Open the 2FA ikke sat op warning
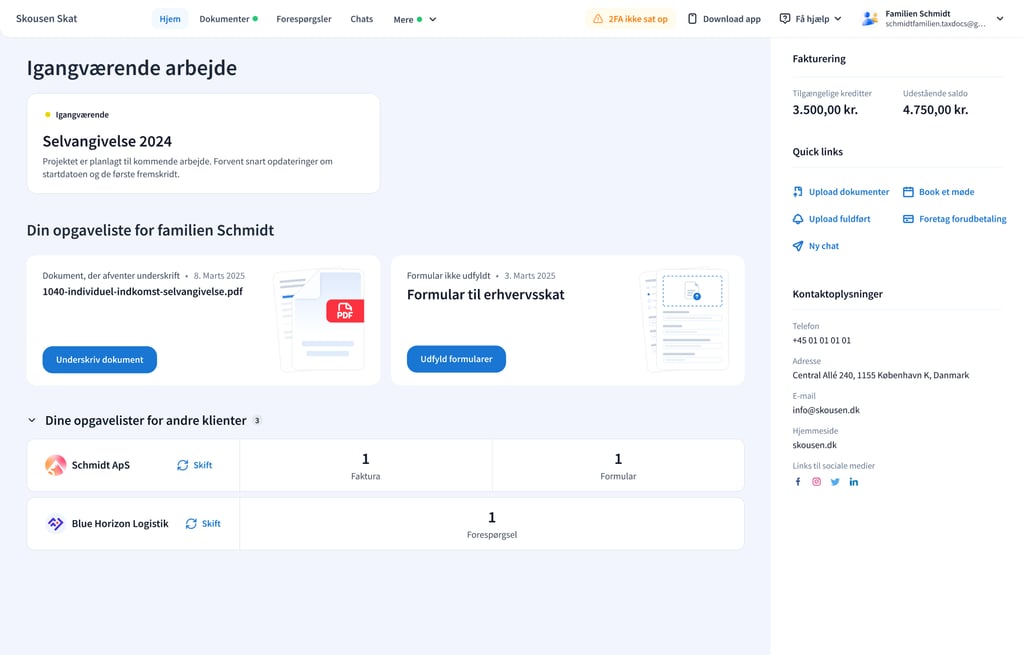This screenshot has width=1024, height=655. pos(630,19)
